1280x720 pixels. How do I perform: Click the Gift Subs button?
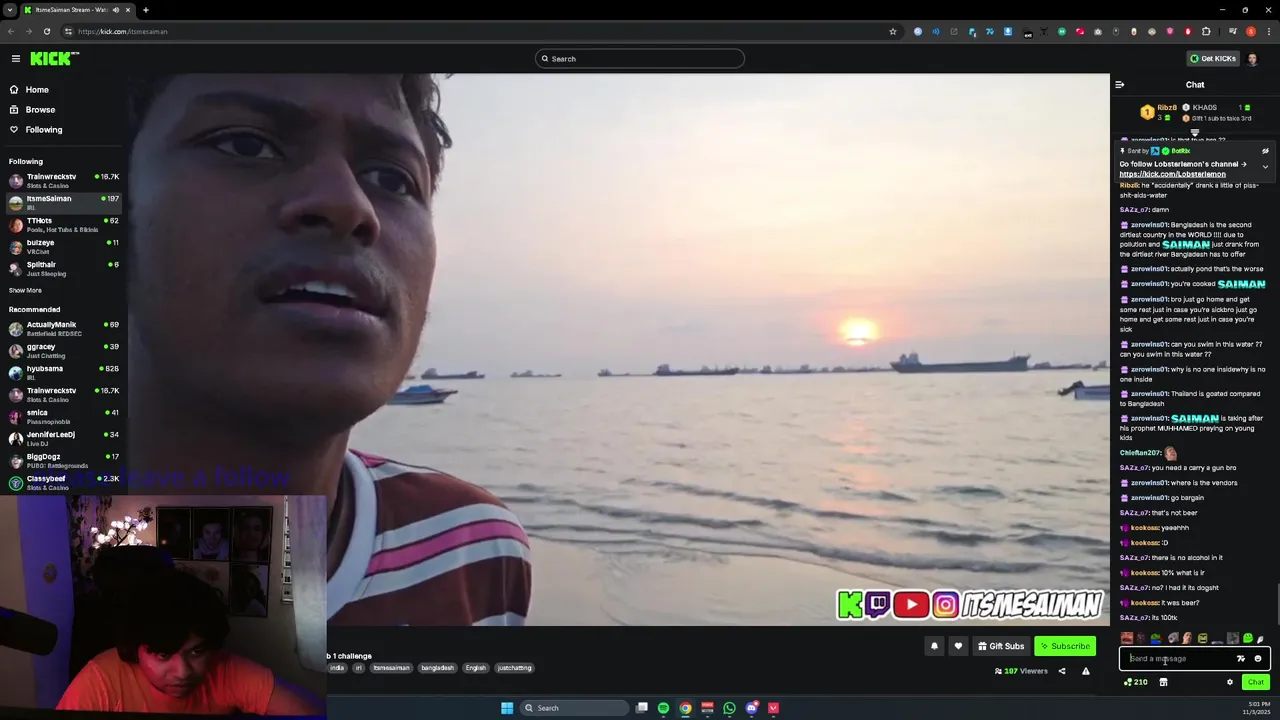(1001, 646)
